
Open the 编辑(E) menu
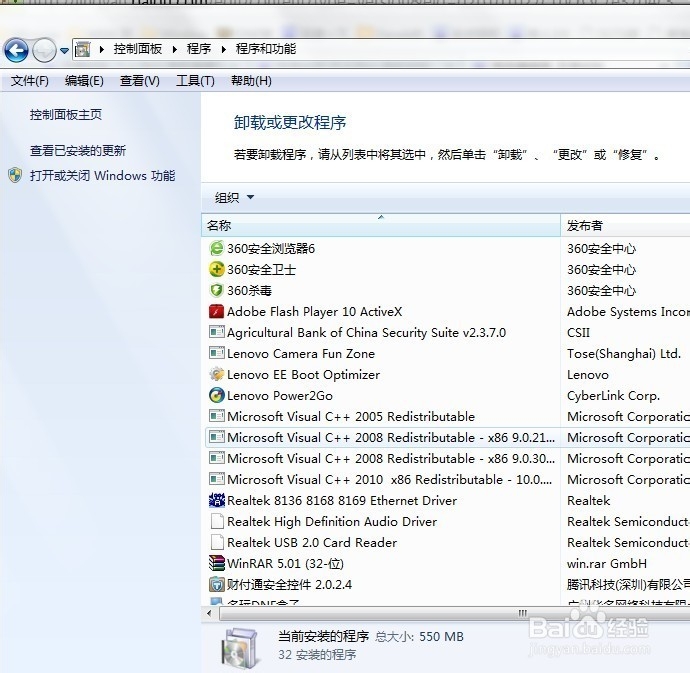[84, 81]
